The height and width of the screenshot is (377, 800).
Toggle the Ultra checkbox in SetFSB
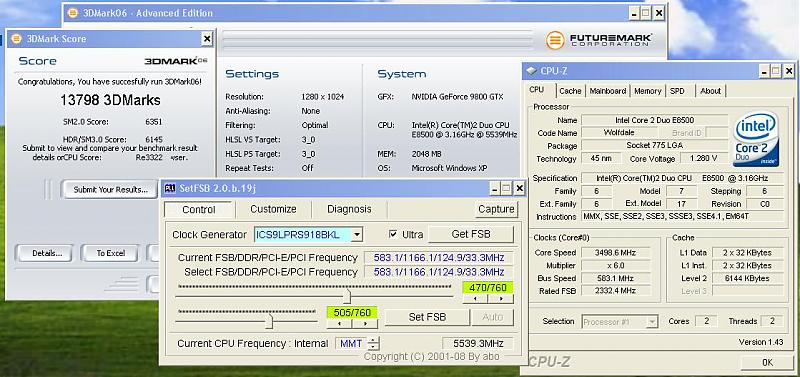[x=393, y=234]
